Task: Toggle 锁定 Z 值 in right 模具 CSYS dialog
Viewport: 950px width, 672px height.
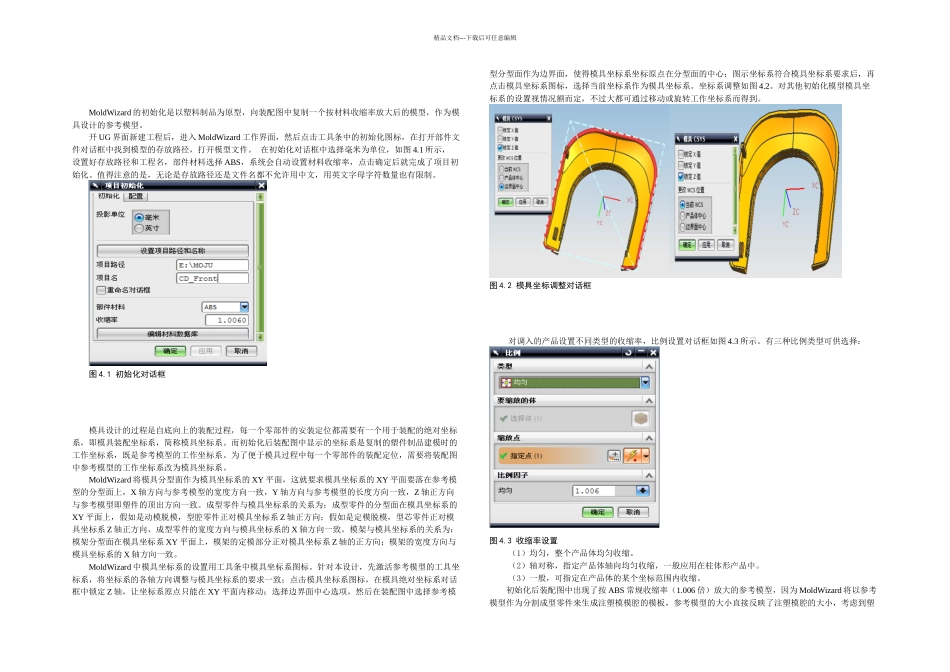Action: point(681,176)
